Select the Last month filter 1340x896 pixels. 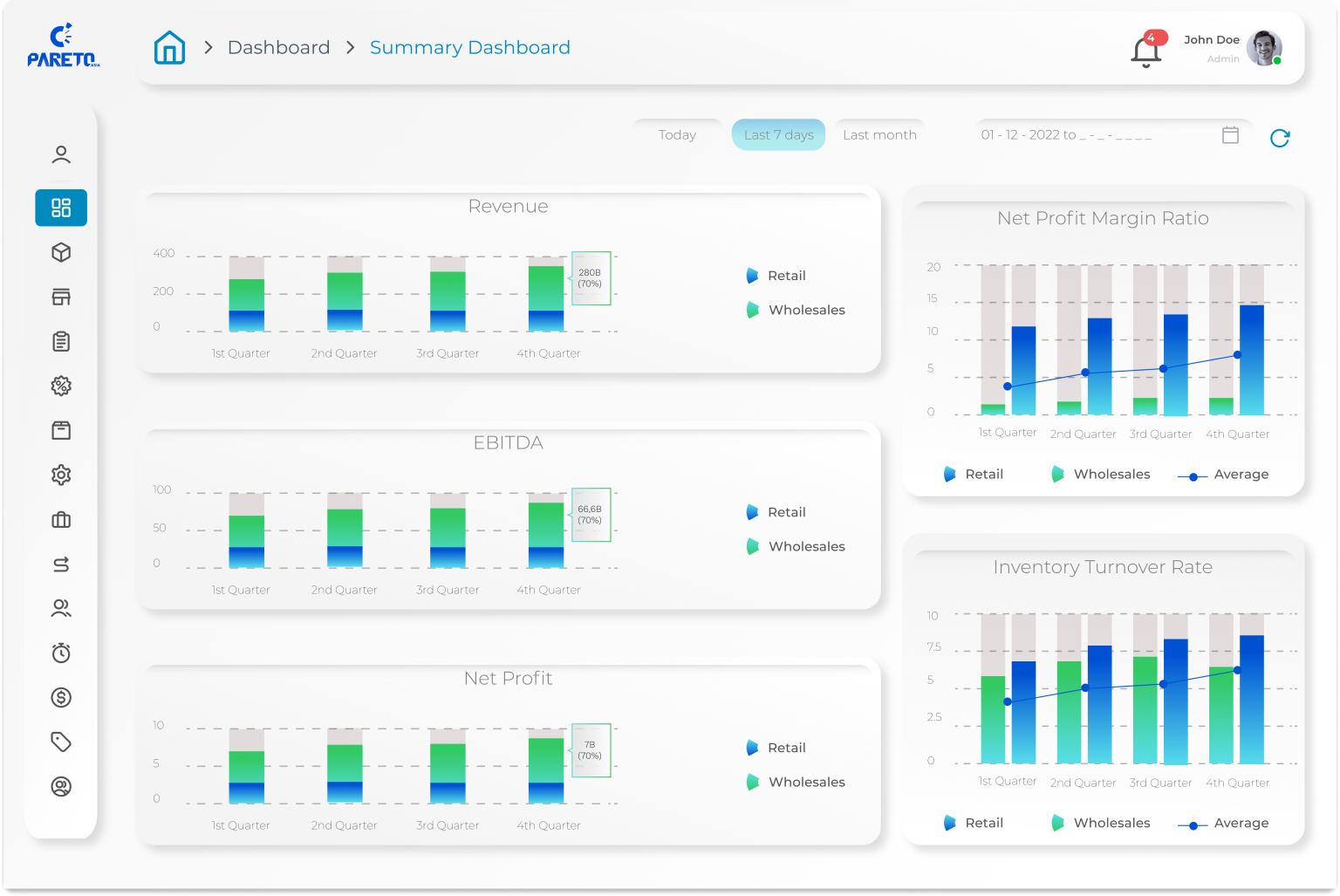pyautogui.click(x=879, y=134)
